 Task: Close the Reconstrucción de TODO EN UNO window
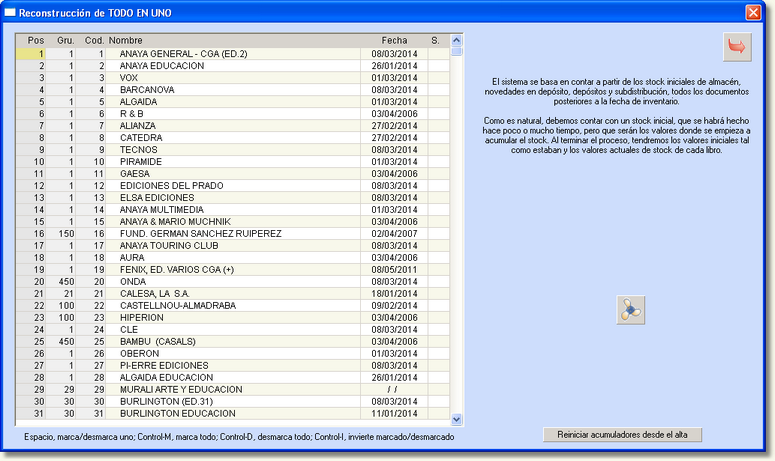pyautogui.click(x=753, y=12)
